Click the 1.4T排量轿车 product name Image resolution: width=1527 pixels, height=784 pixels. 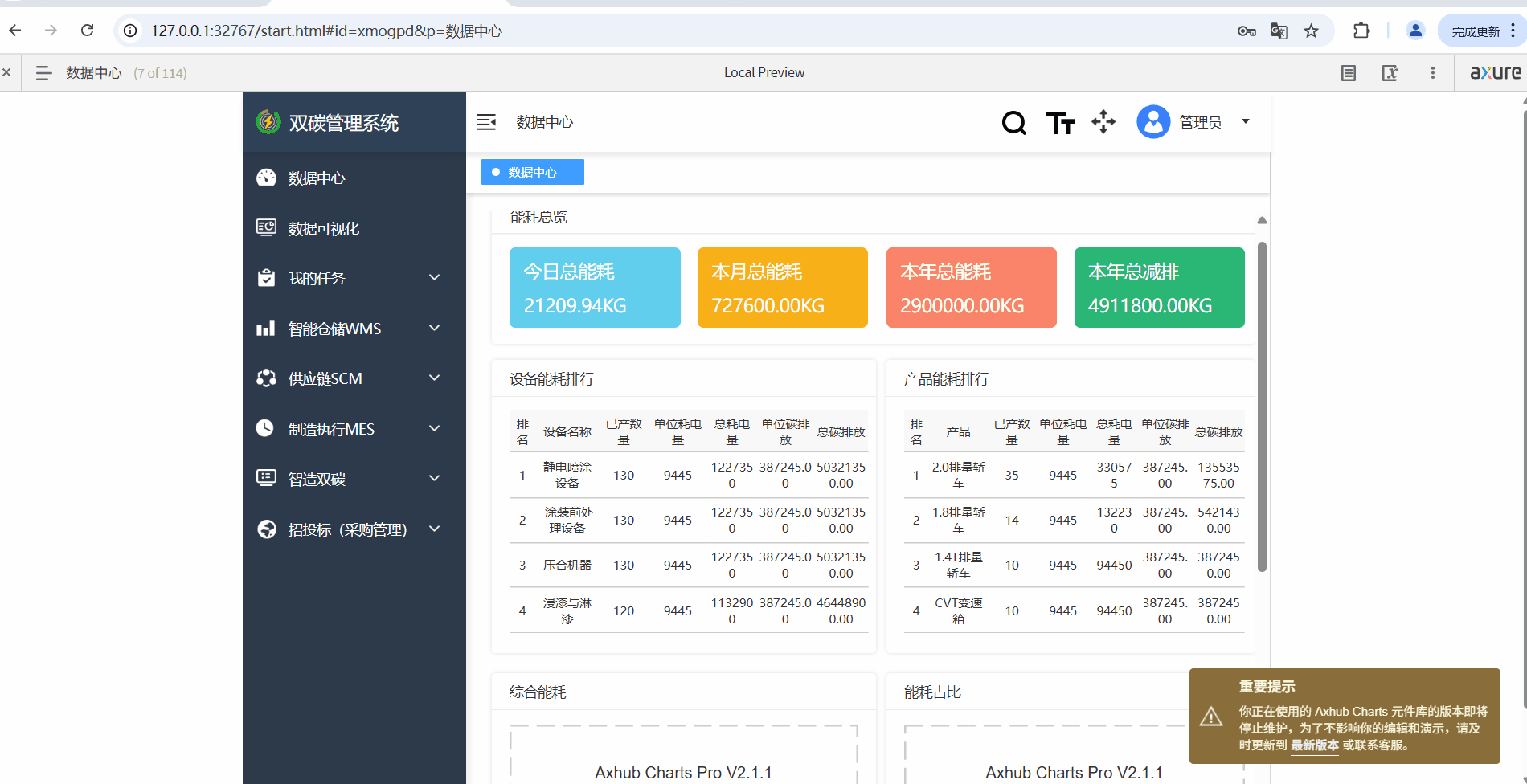959,565
